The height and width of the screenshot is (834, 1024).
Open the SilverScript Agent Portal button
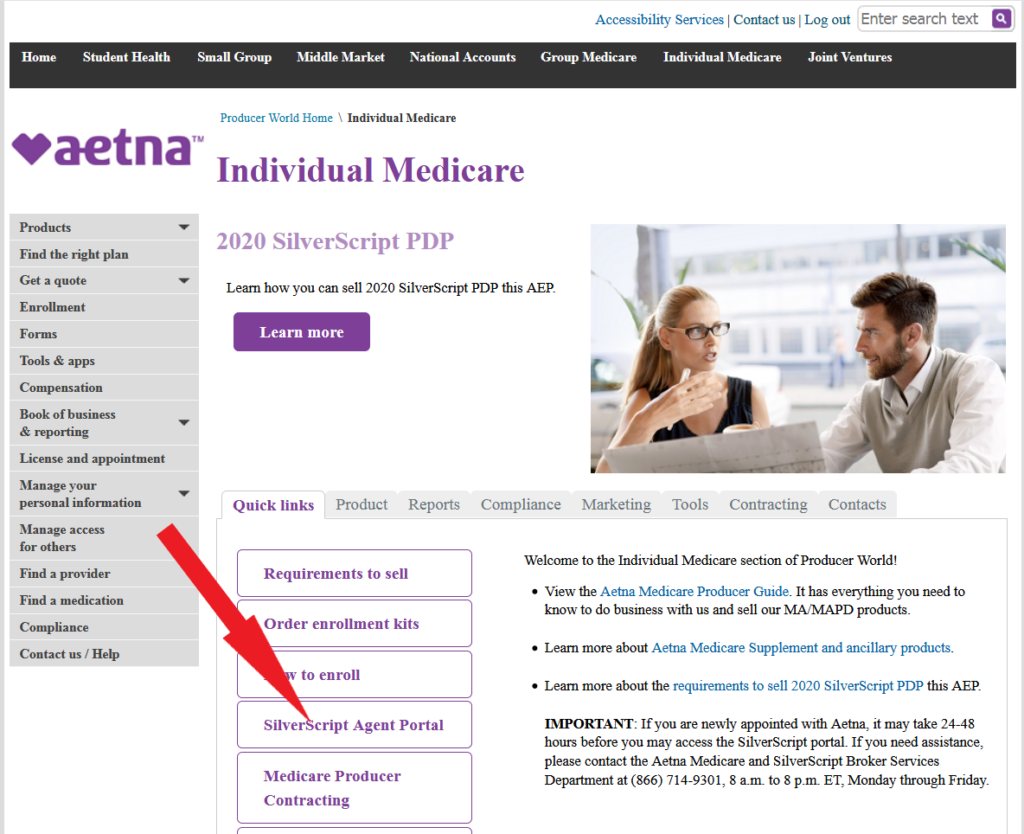click(354, 725)
